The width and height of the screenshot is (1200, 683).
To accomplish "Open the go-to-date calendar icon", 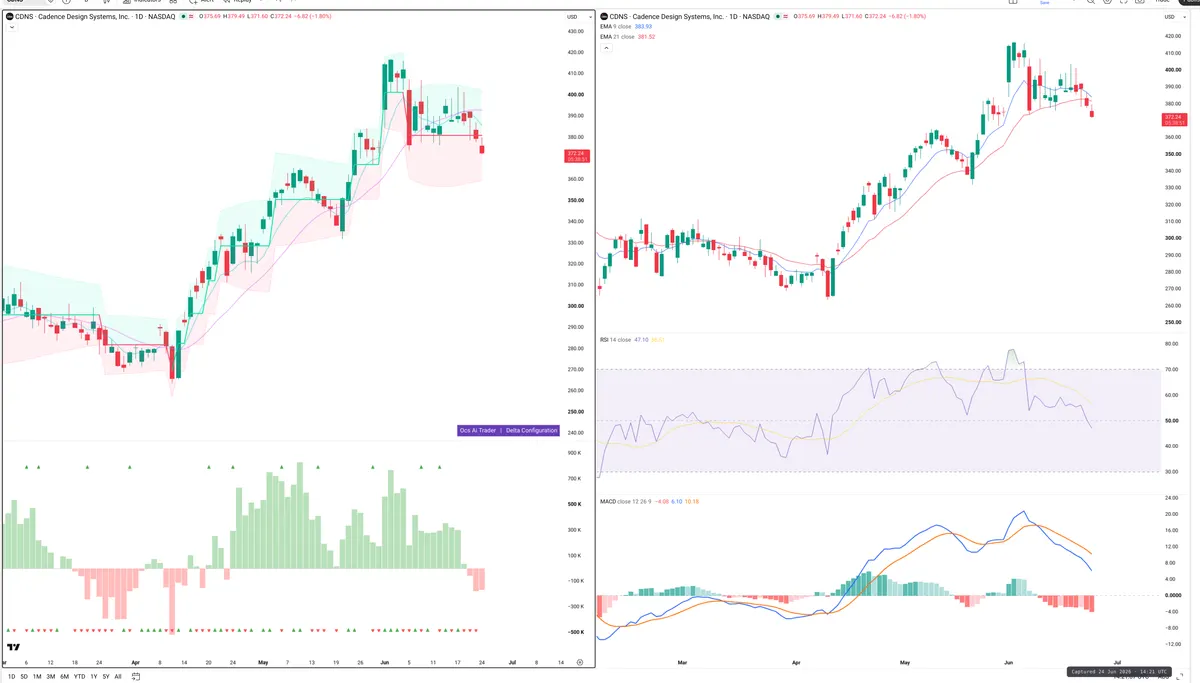I will pos(136,677).
